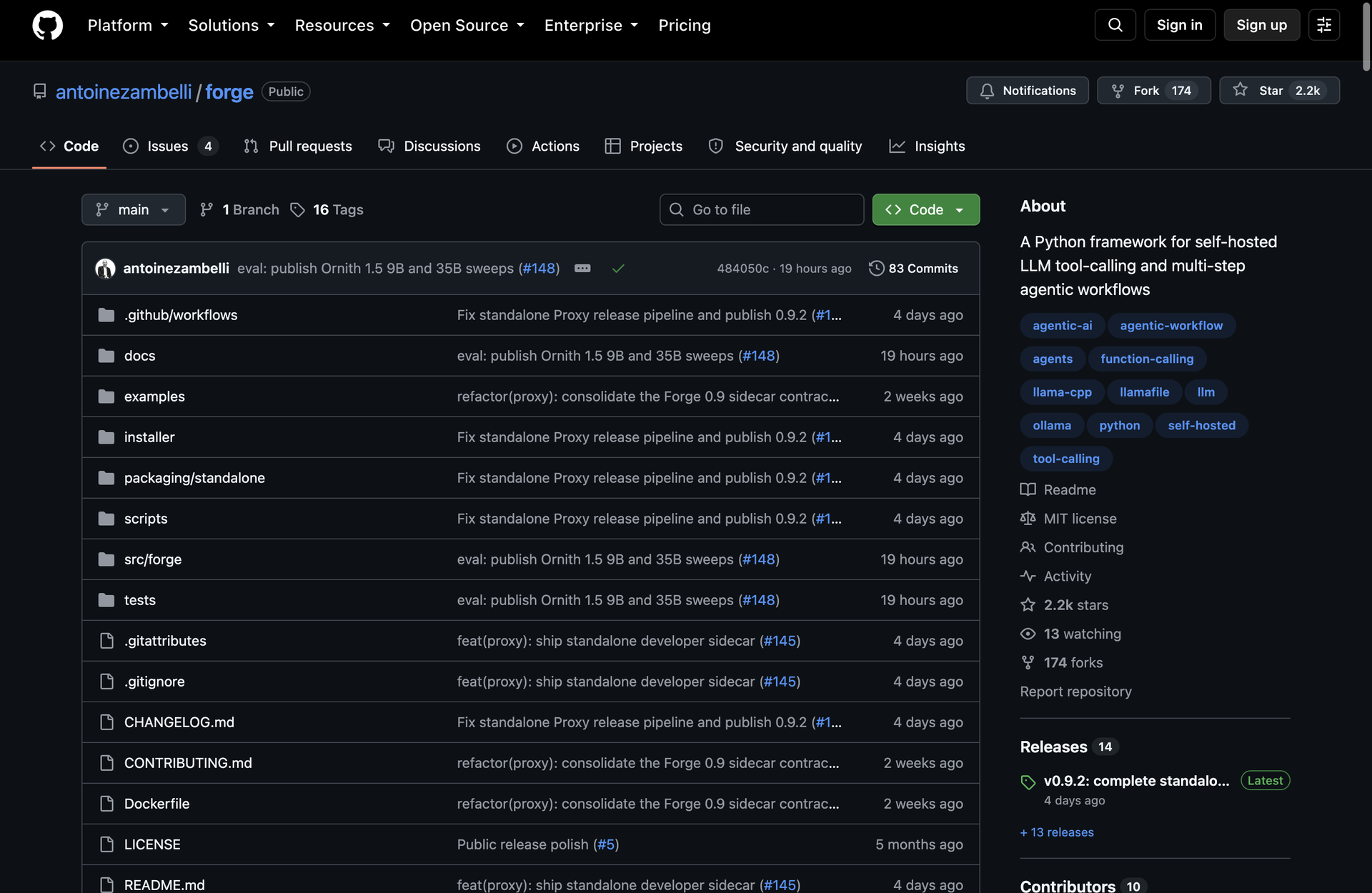Expand the Open Source menu
Viewport: 1372px width, 893px height.
click(x=467, y=26)
